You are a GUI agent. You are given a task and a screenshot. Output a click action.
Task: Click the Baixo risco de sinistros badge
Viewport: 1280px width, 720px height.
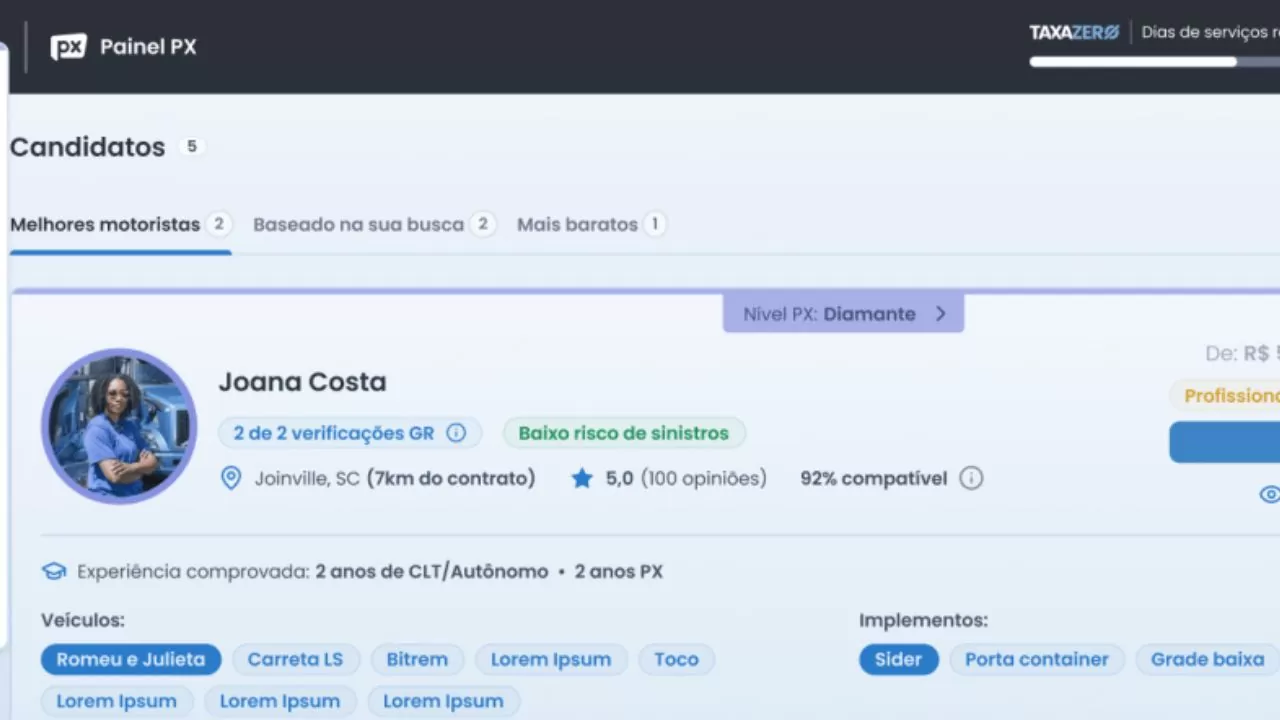coord(624,433)
